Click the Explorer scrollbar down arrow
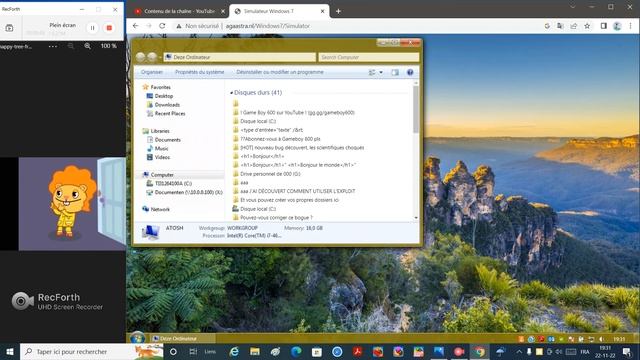This screenshot has width=640, height=360. pyautogui.click(x=416, y=218)
